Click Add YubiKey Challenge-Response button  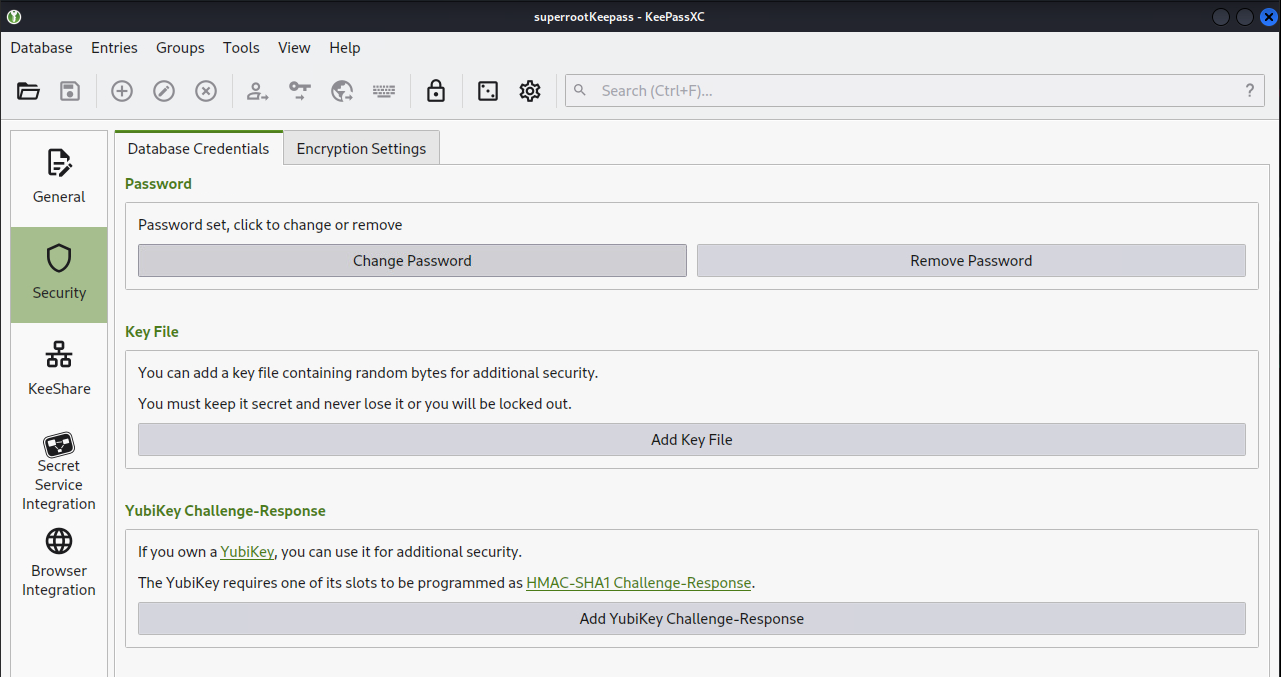tap(692, 619)
